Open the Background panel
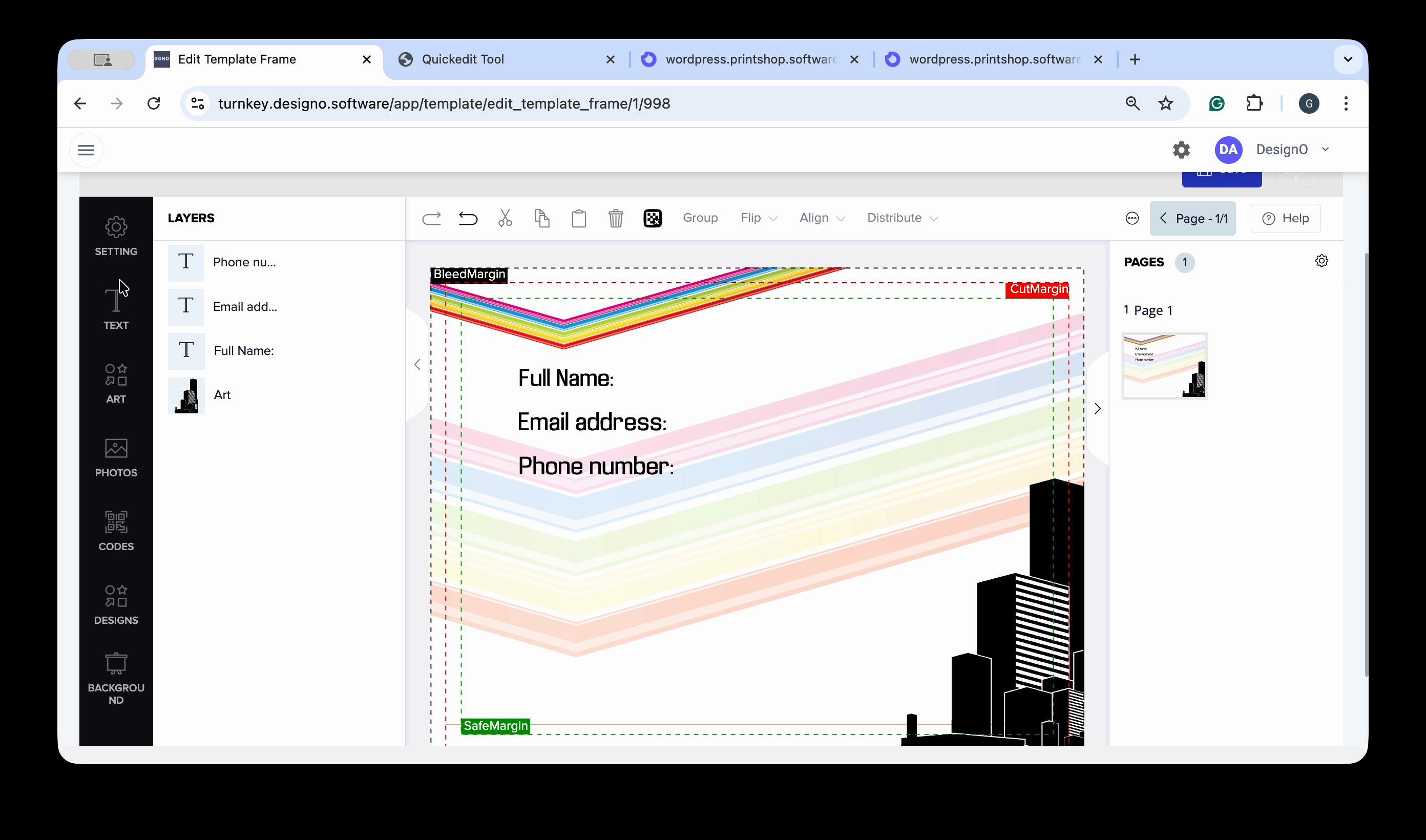This screenshot has height=840, width=1426. click(116, 678)
